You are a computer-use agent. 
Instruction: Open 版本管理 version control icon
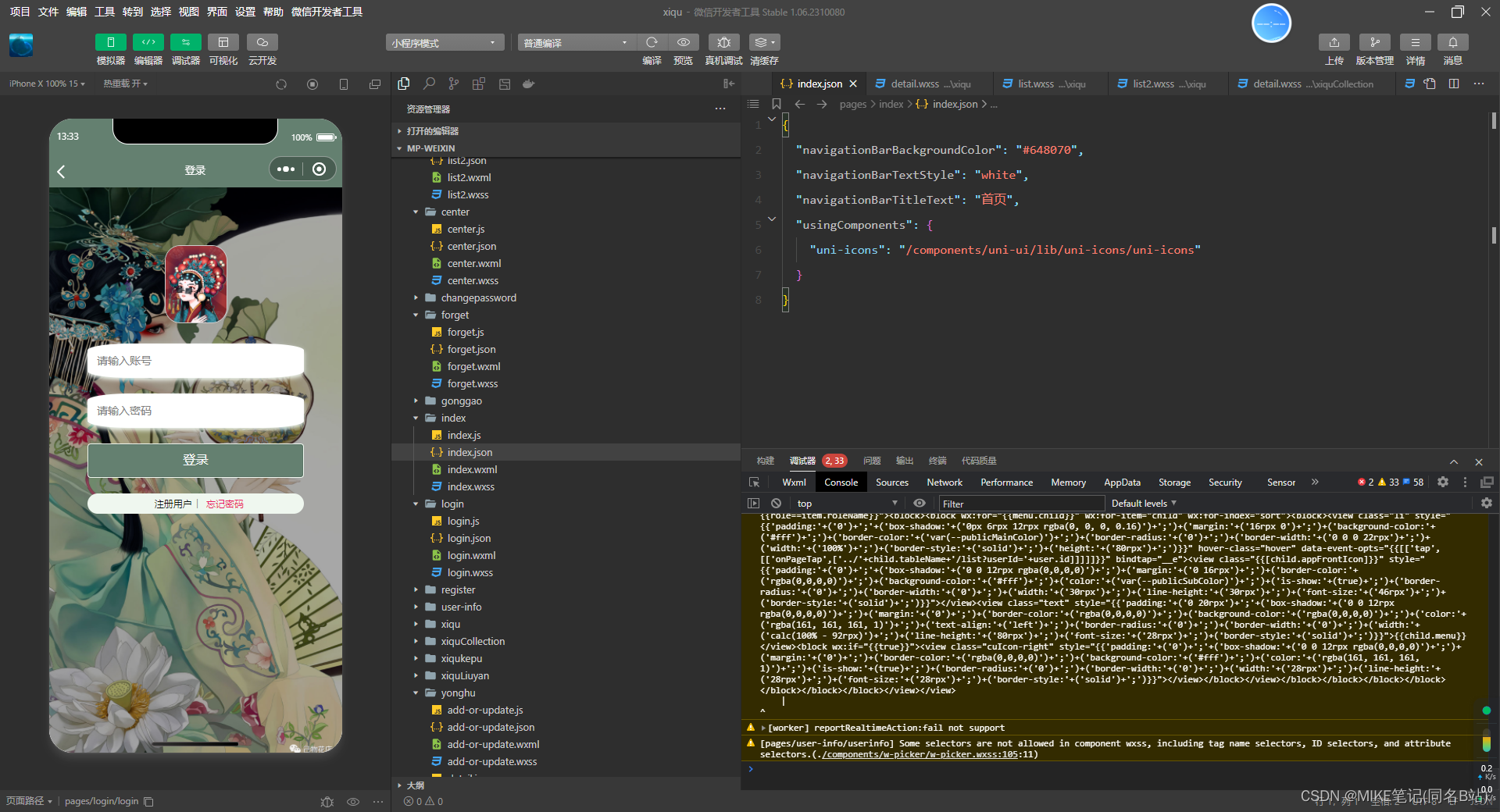1374,42
